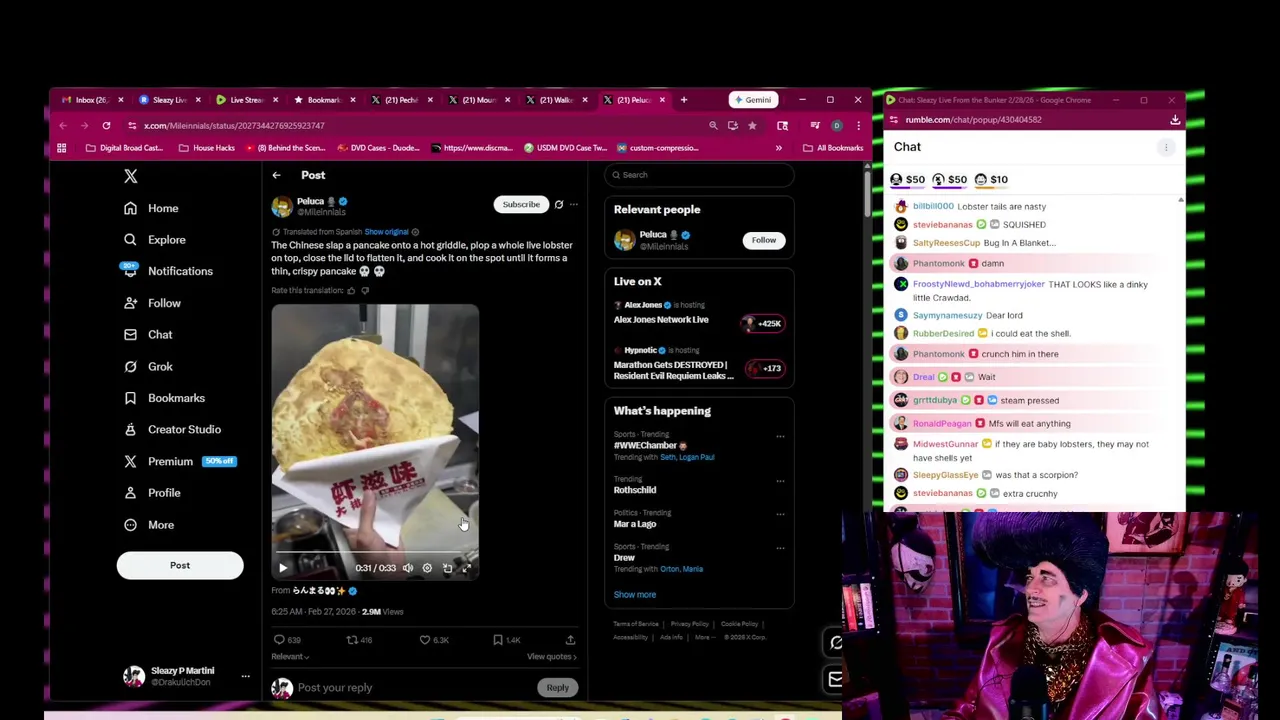Rate translation thumbs down
Screen dimensions: 1280x720
tap(365, 291)
